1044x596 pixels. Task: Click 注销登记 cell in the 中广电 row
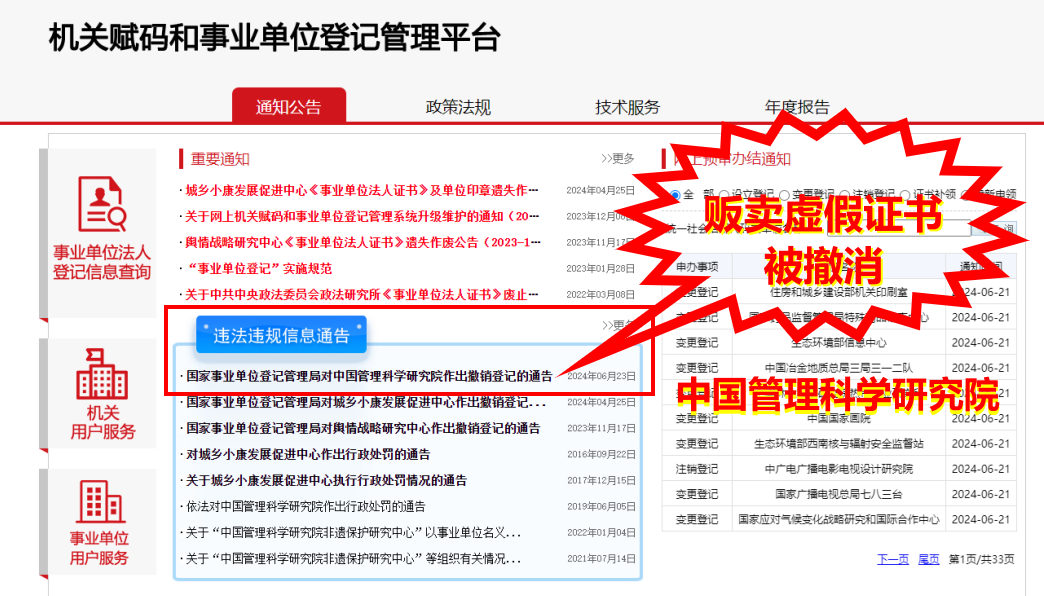pos(697,469)
